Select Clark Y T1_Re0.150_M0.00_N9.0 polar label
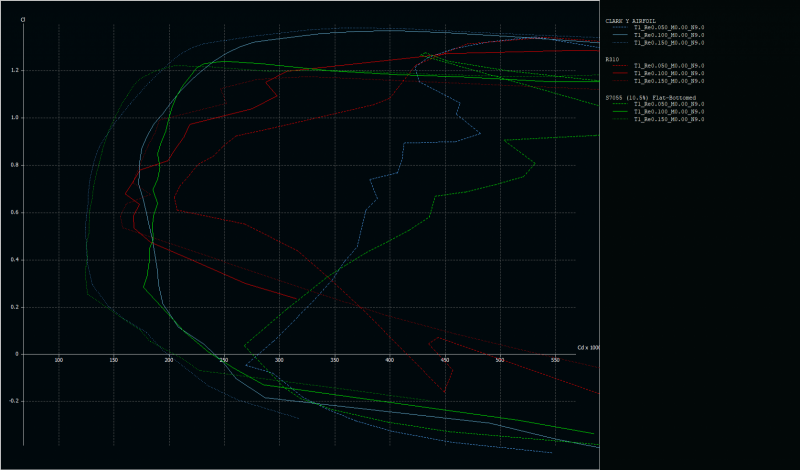Screen dimensions: 800x470 point(668,42)
